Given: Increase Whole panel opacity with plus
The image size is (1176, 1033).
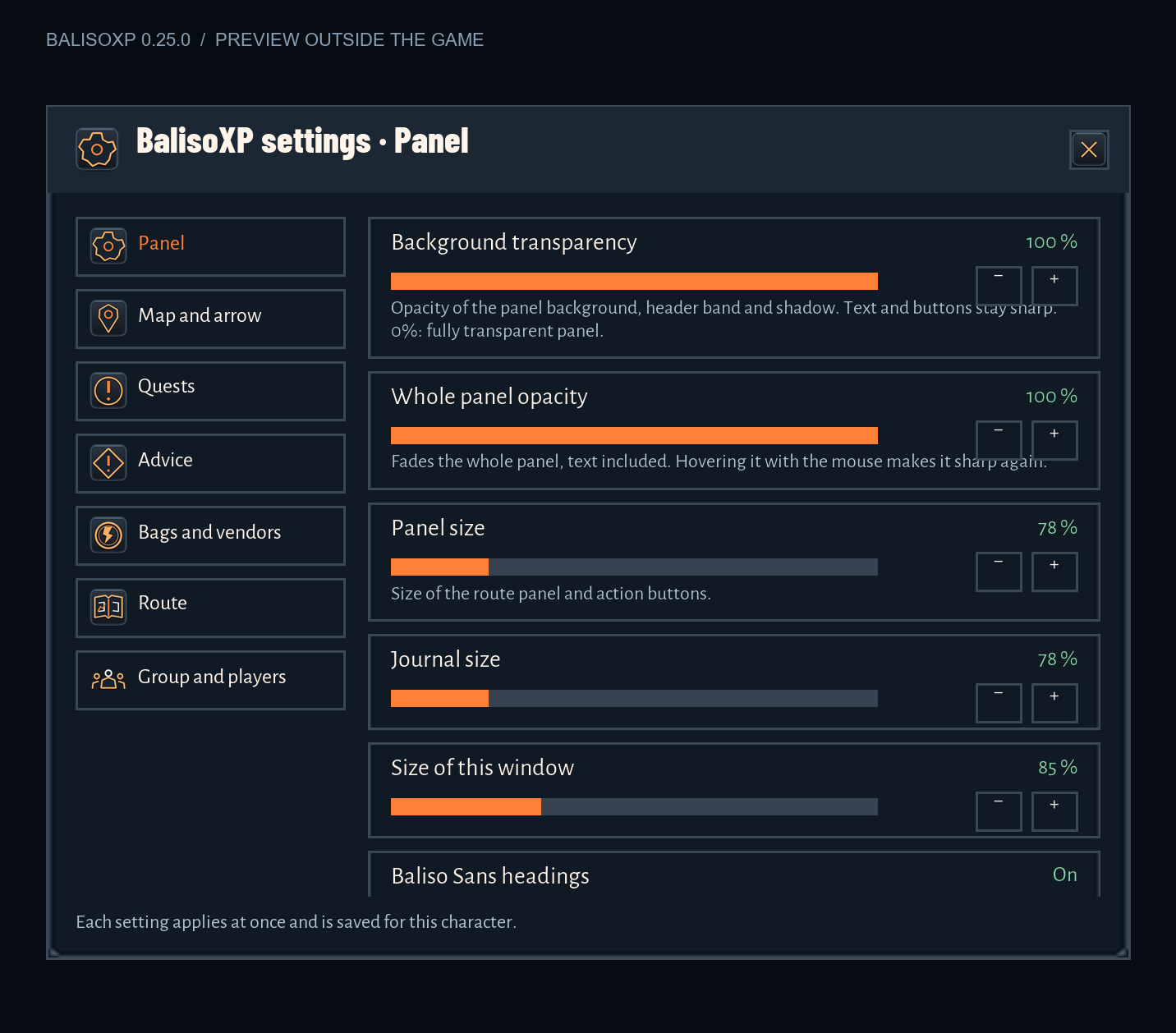Looking at the screenshot, I should (x=1054, y=440).
